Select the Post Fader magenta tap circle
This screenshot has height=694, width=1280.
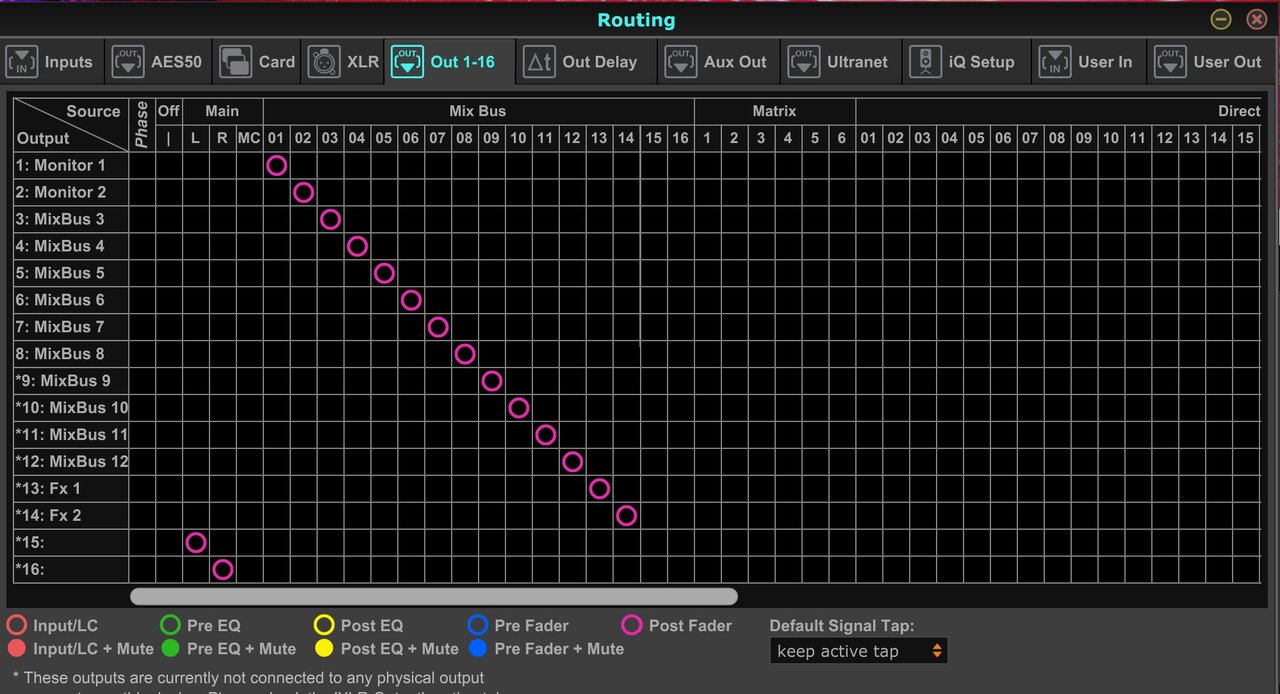click(x=632, y=625)
